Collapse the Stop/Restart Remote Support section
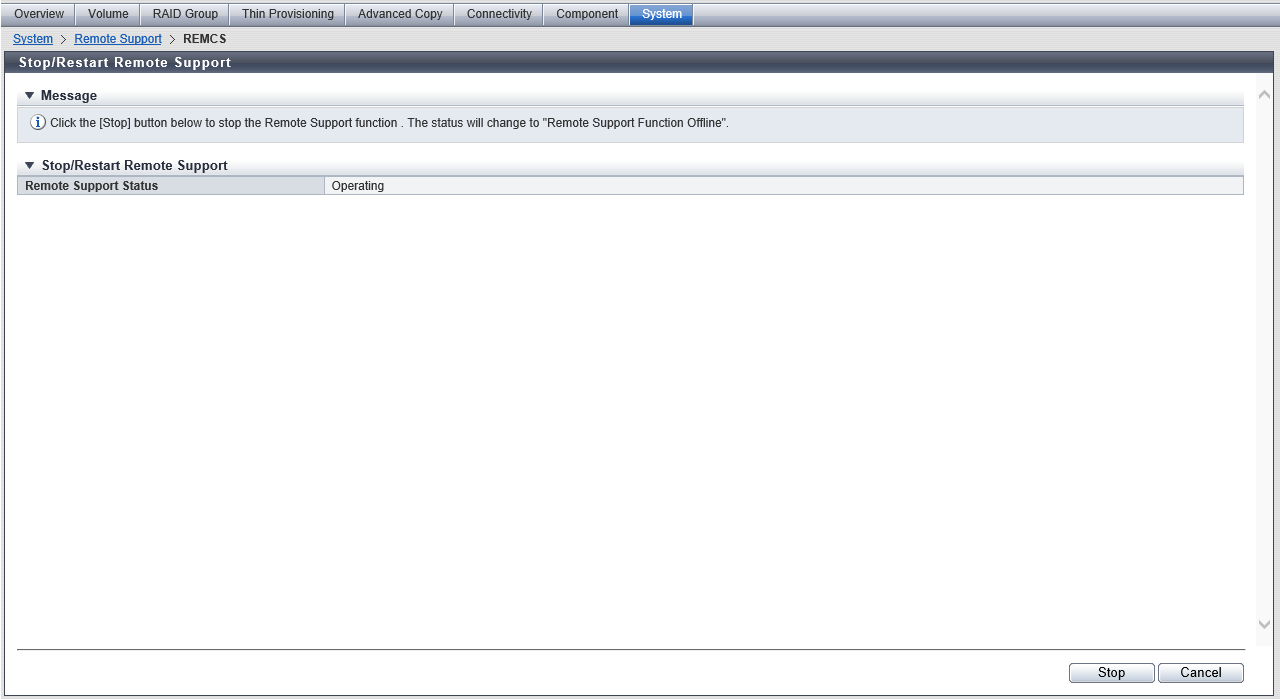The width and height of the screenshot is (1280, 699). (30, 166)
